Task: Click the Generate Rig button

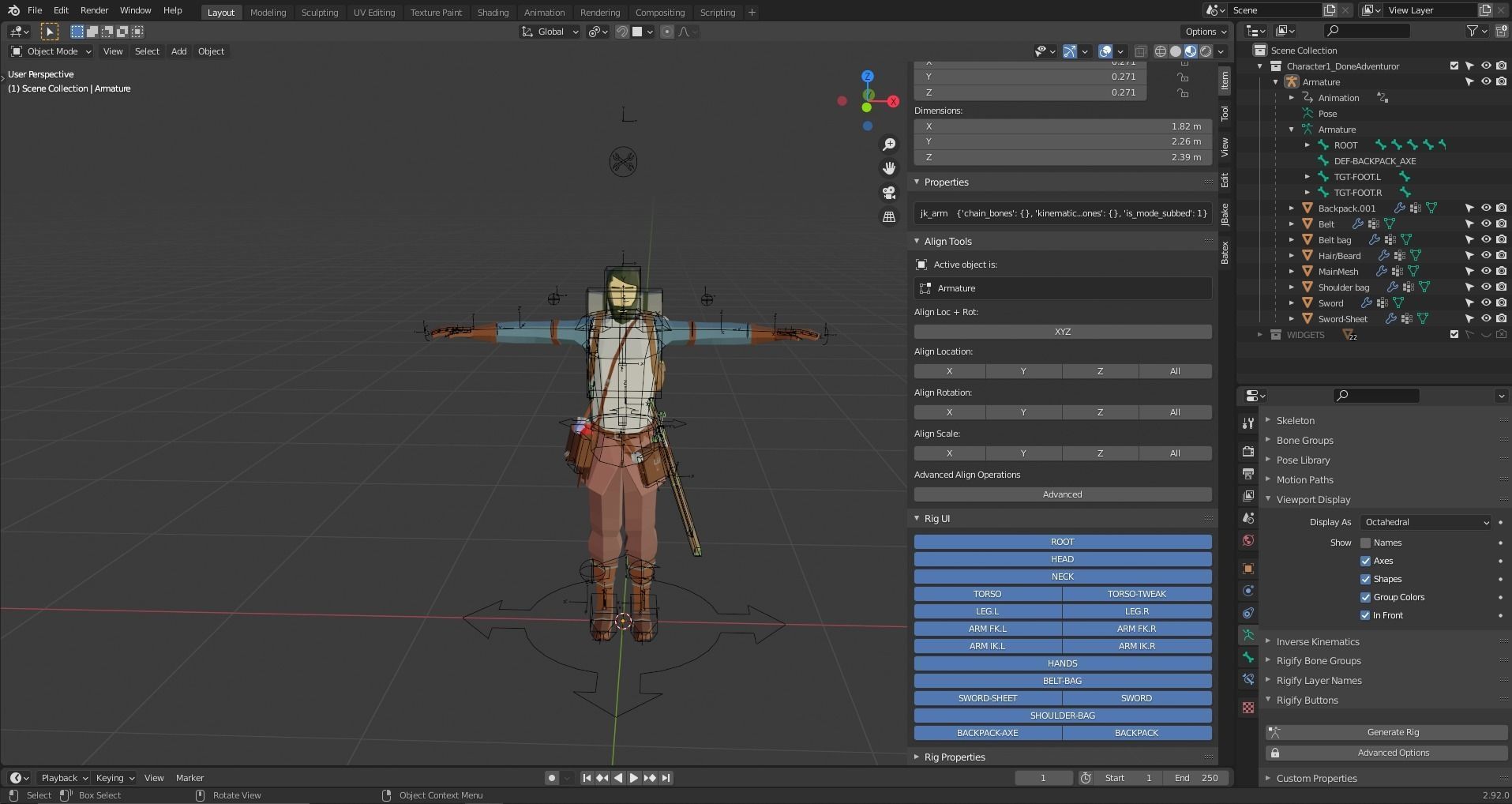Action: (1386, 732)
